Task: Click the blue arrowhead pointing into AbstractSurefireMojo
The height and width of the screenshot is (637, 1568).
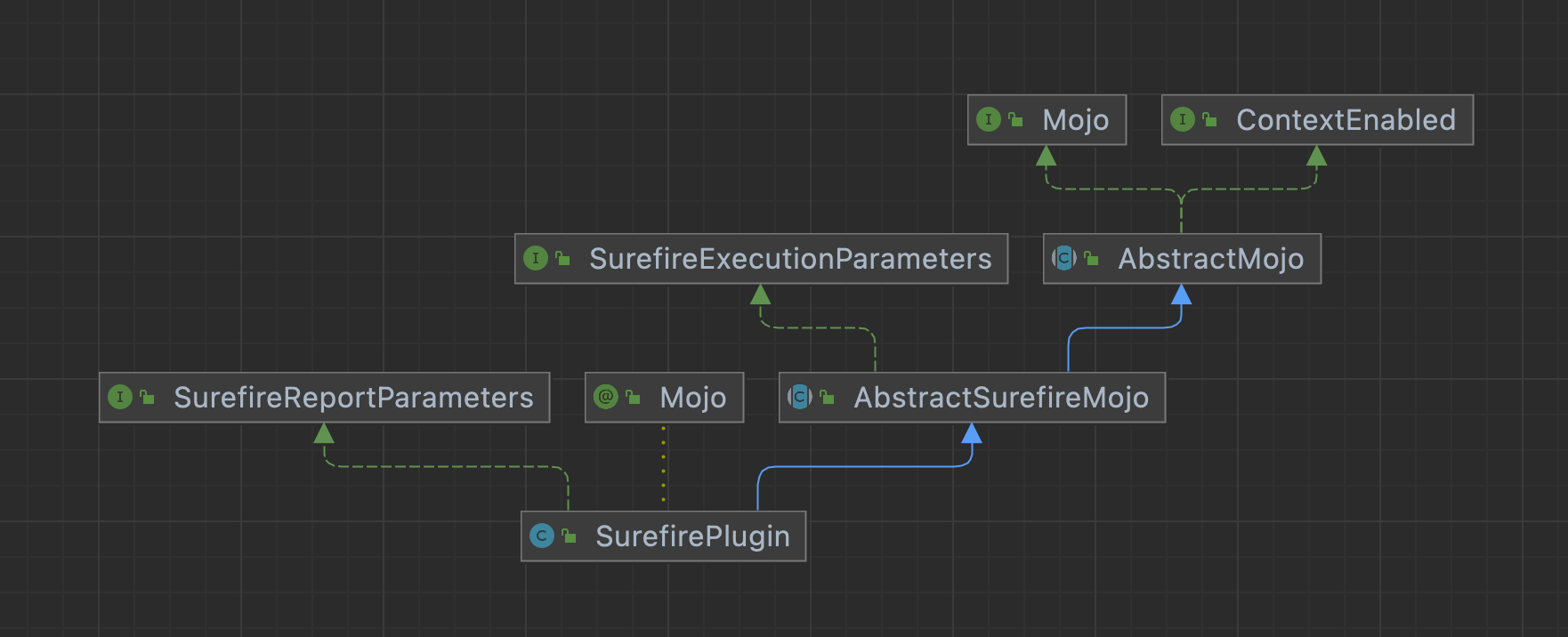Action: (x=972, y=433)
